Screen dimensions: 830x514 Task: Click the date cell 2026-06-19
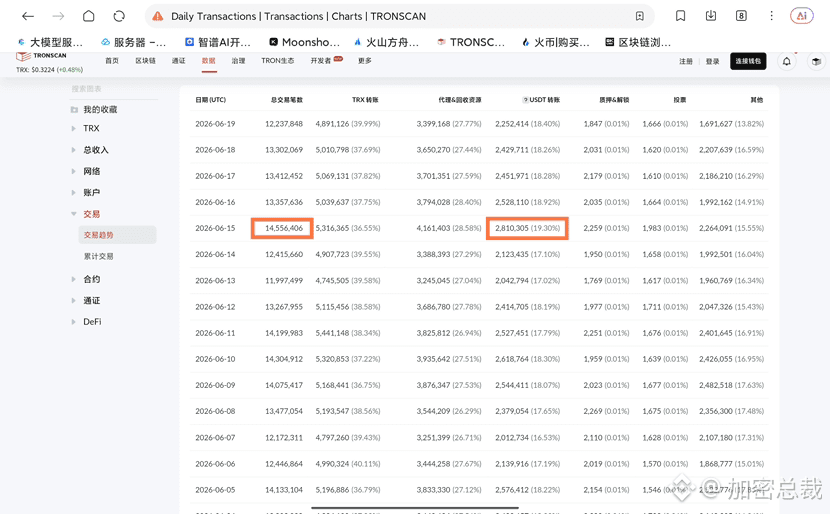[215, 124]
